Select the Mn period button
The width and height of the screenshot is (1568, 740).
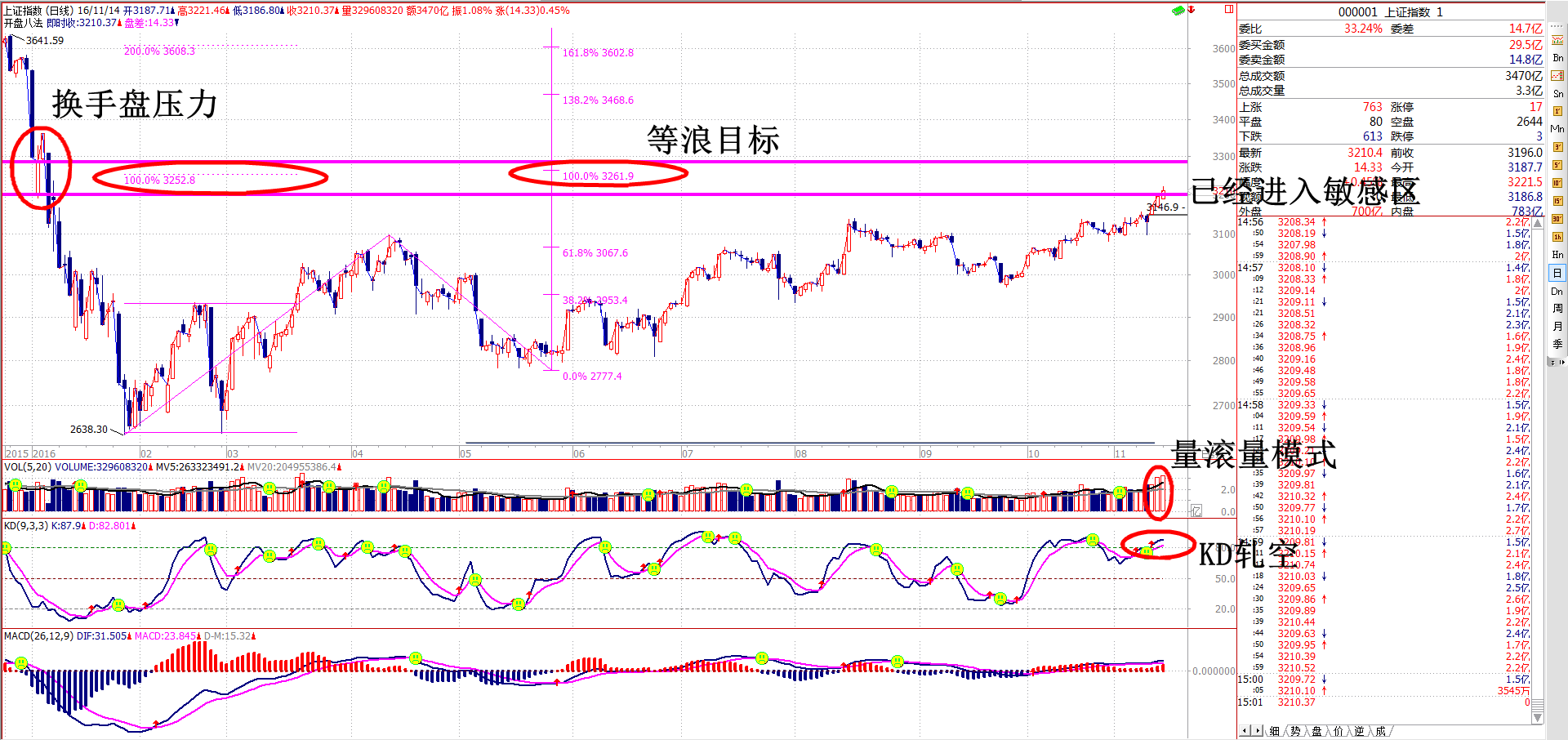click(1557, 128)
